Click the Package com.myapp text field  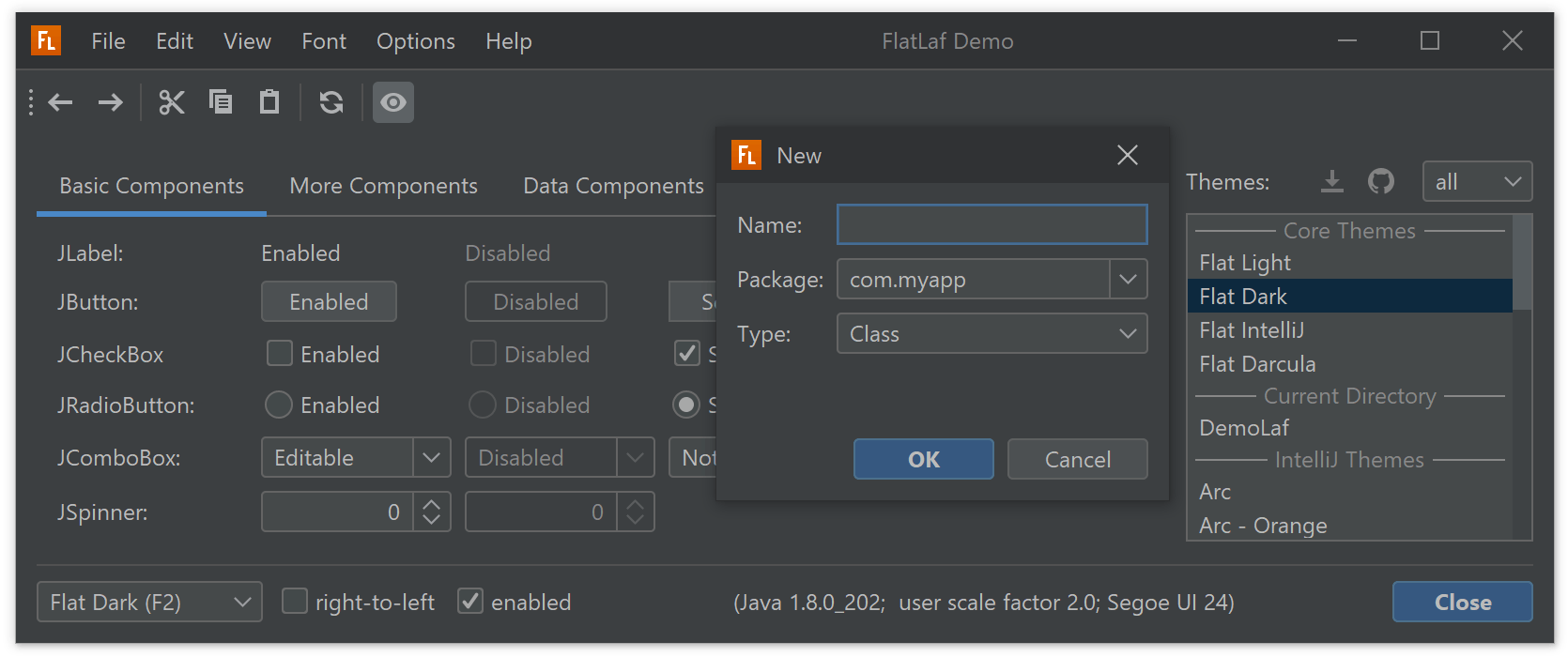(x=973, y=280)
